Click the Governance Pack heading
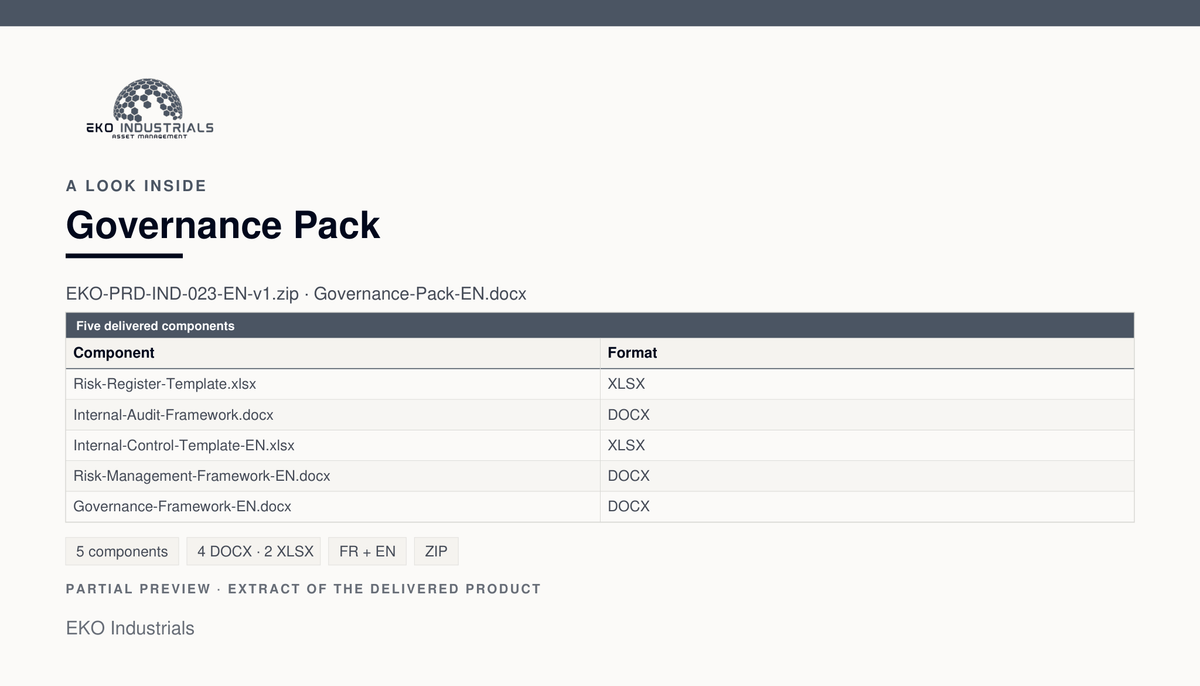1200x686 pixels. pyautogui.click(x=223, y=225)
